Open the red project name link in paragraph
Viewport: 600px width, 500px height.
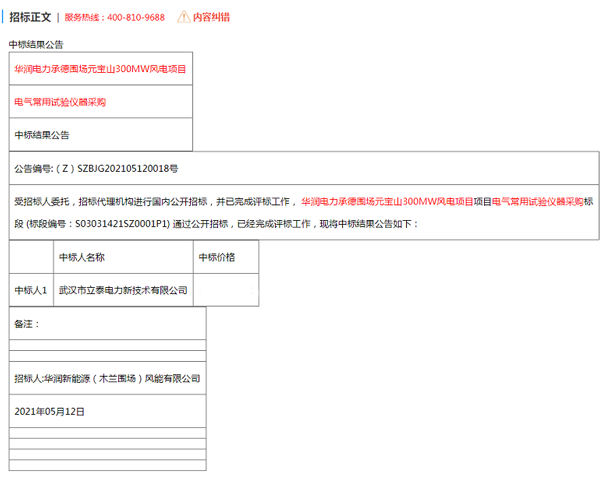coord(387,202)
